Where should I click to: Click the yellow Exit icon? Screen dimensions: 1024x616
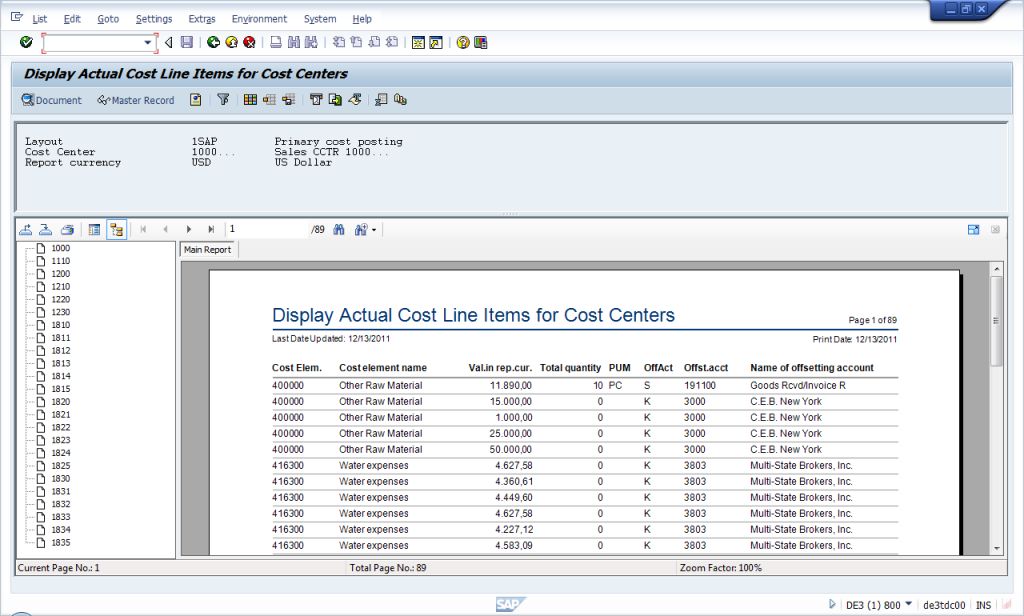[x=231, y=42]
